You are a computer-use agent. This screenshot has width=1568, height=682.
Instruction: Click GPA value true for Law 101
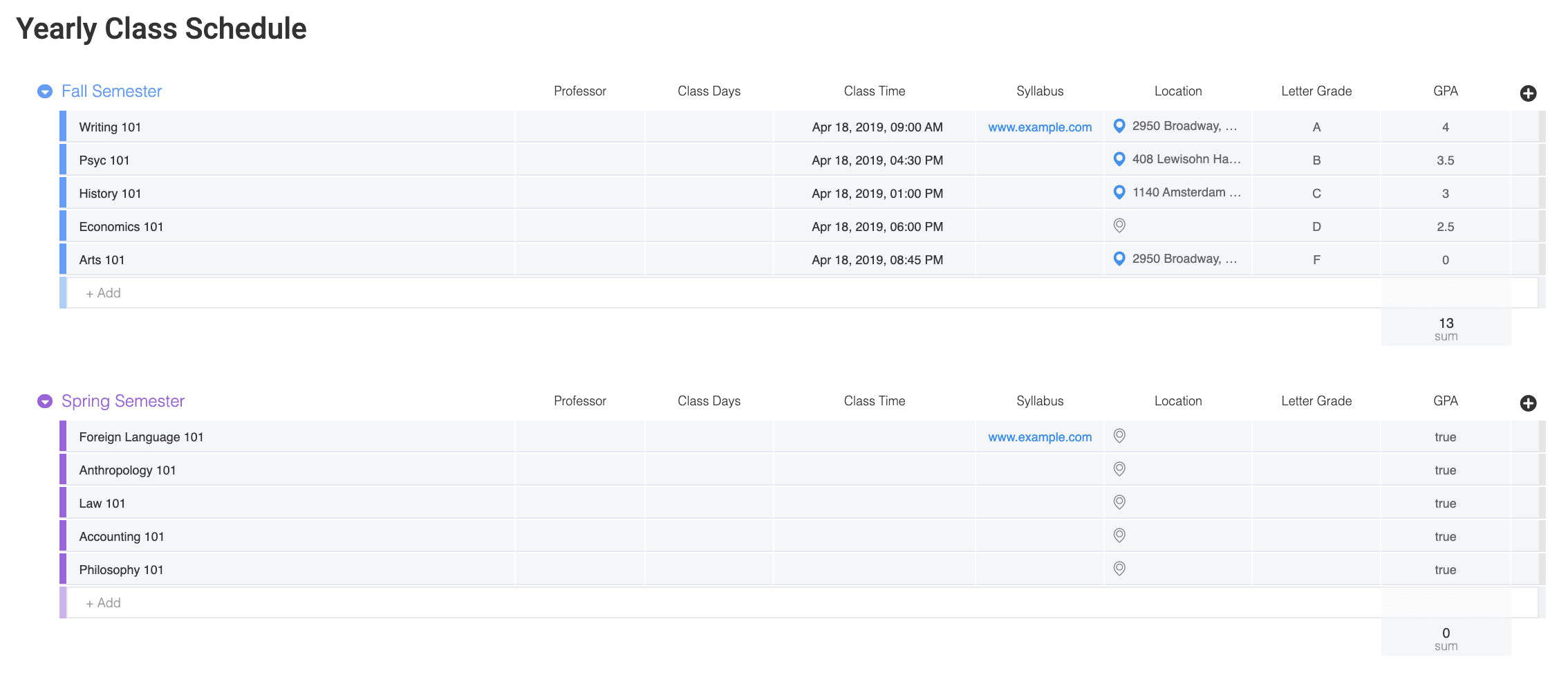[1446, 504]
